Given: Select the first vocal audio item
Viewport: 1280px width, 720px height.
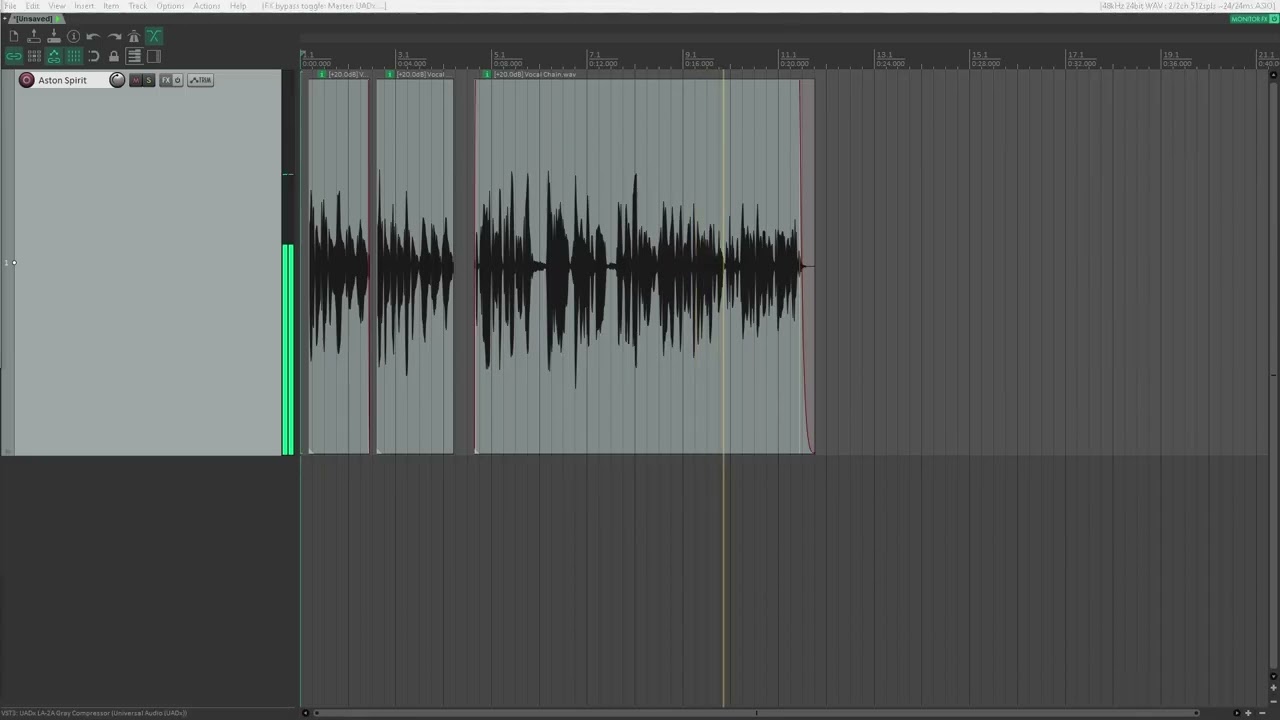Looking at the screenshot, I should (338, 265).
